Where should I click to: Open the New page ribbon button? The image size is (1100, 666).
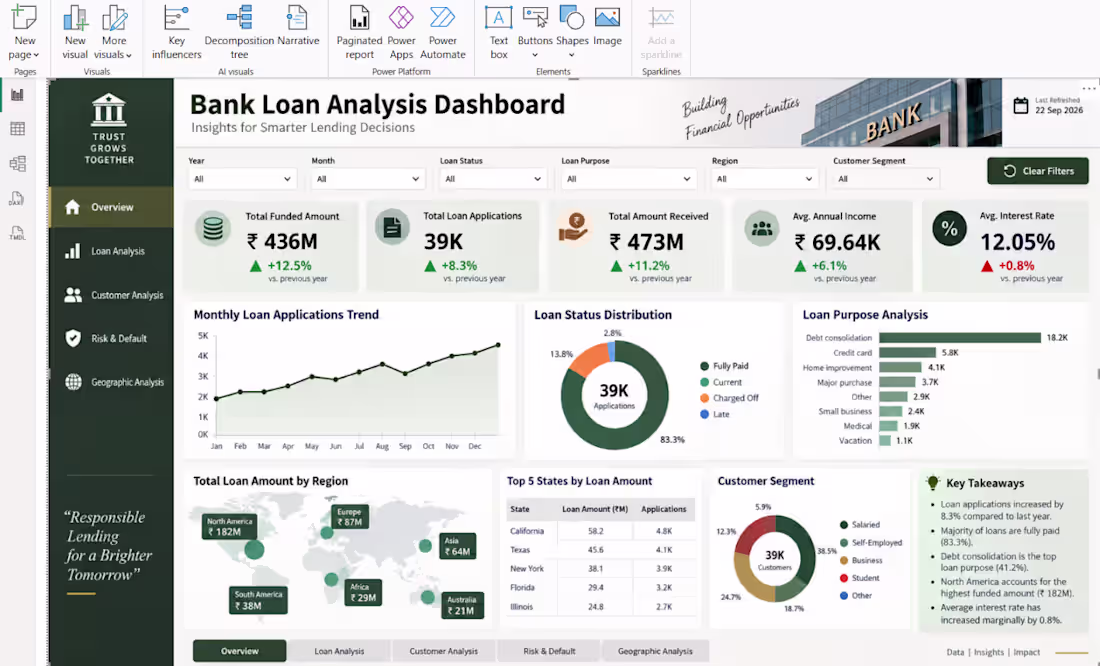(25, 32)
